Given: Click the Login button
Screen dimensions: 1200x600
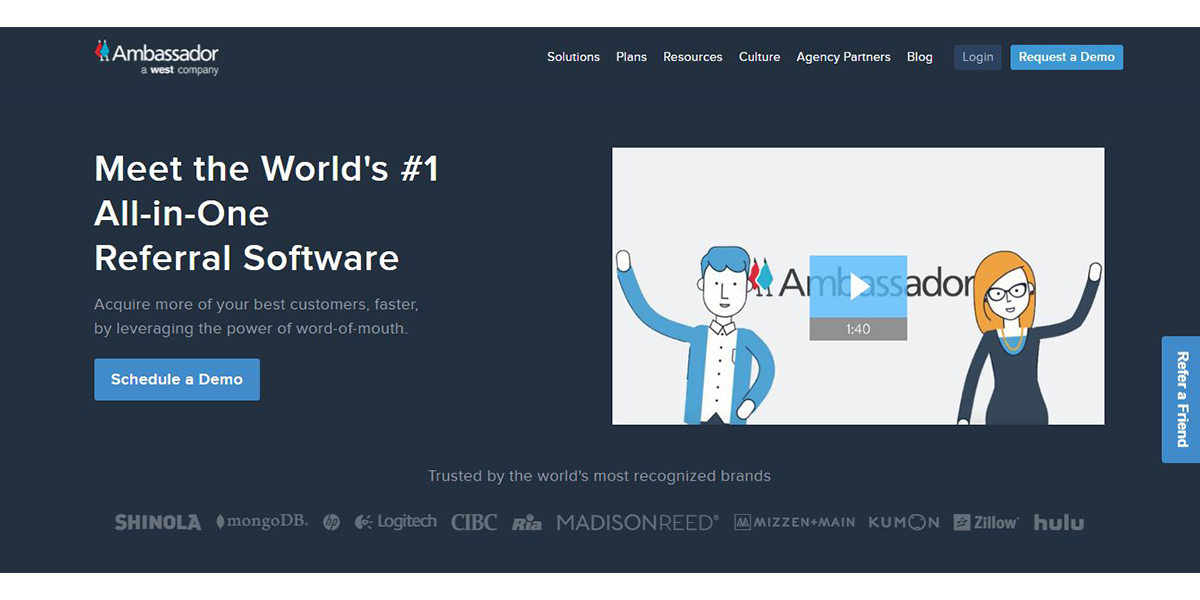Looking at the screenshot, I should coord(978,57).
